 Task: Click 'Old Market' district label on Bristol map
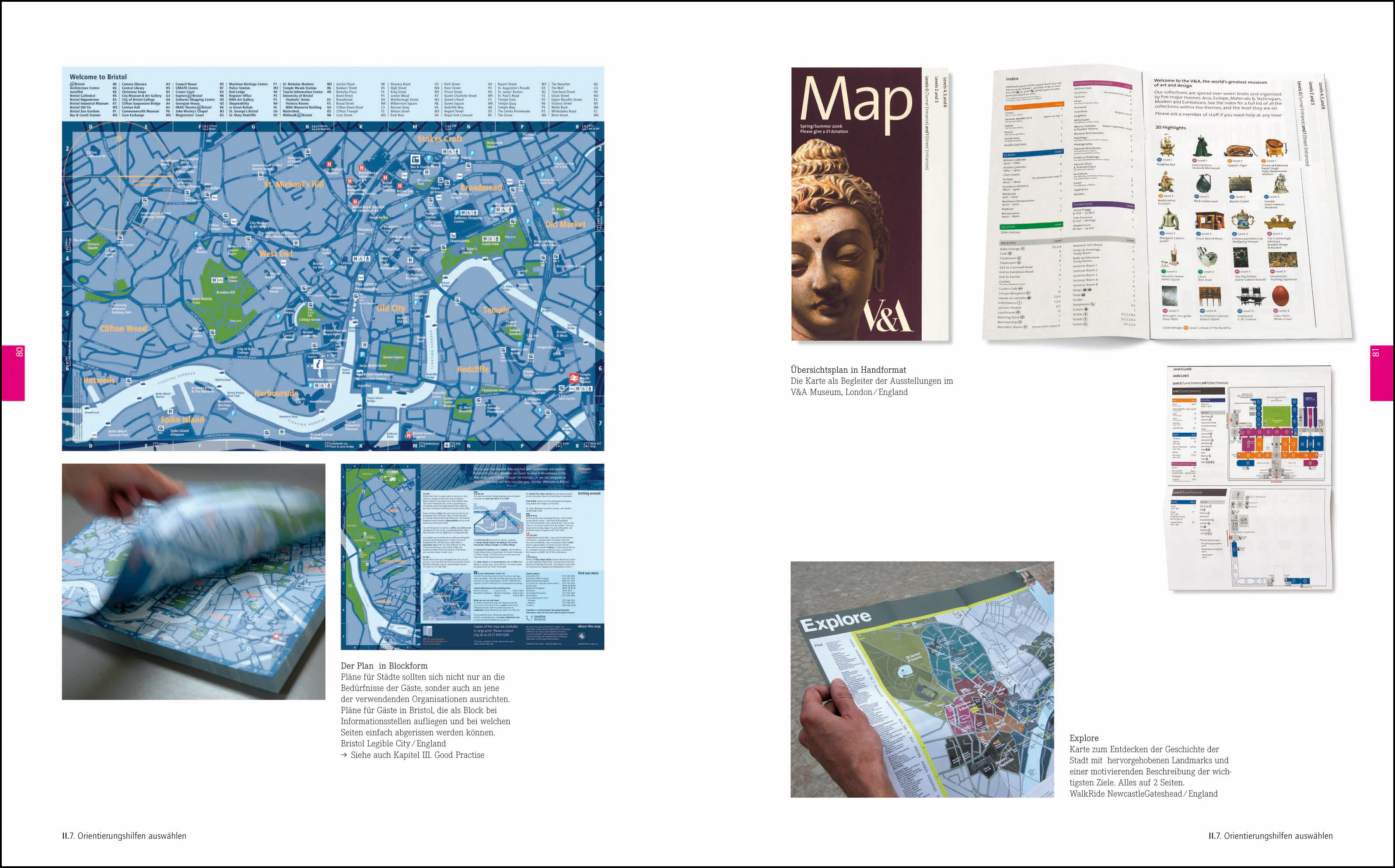click(565, 224)
